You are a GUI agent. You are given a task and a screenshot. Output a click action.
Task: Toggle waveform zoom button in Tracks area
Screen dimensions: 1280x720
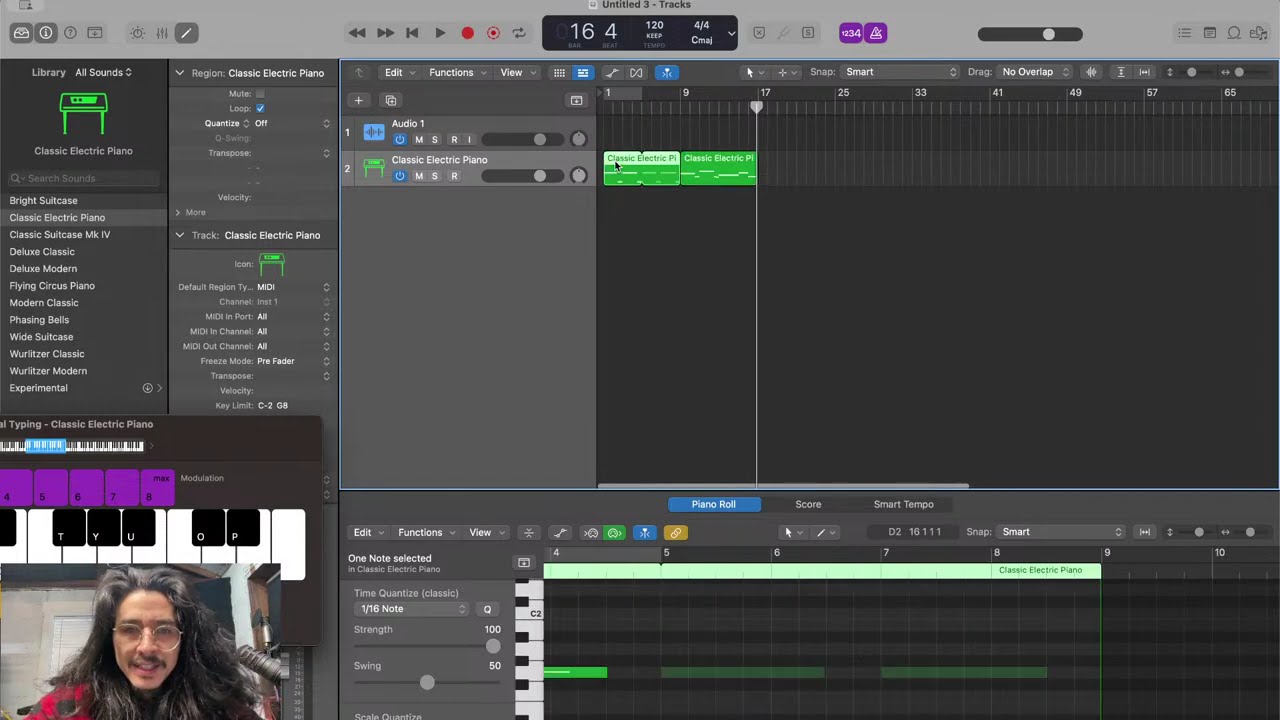(1091, 72)
